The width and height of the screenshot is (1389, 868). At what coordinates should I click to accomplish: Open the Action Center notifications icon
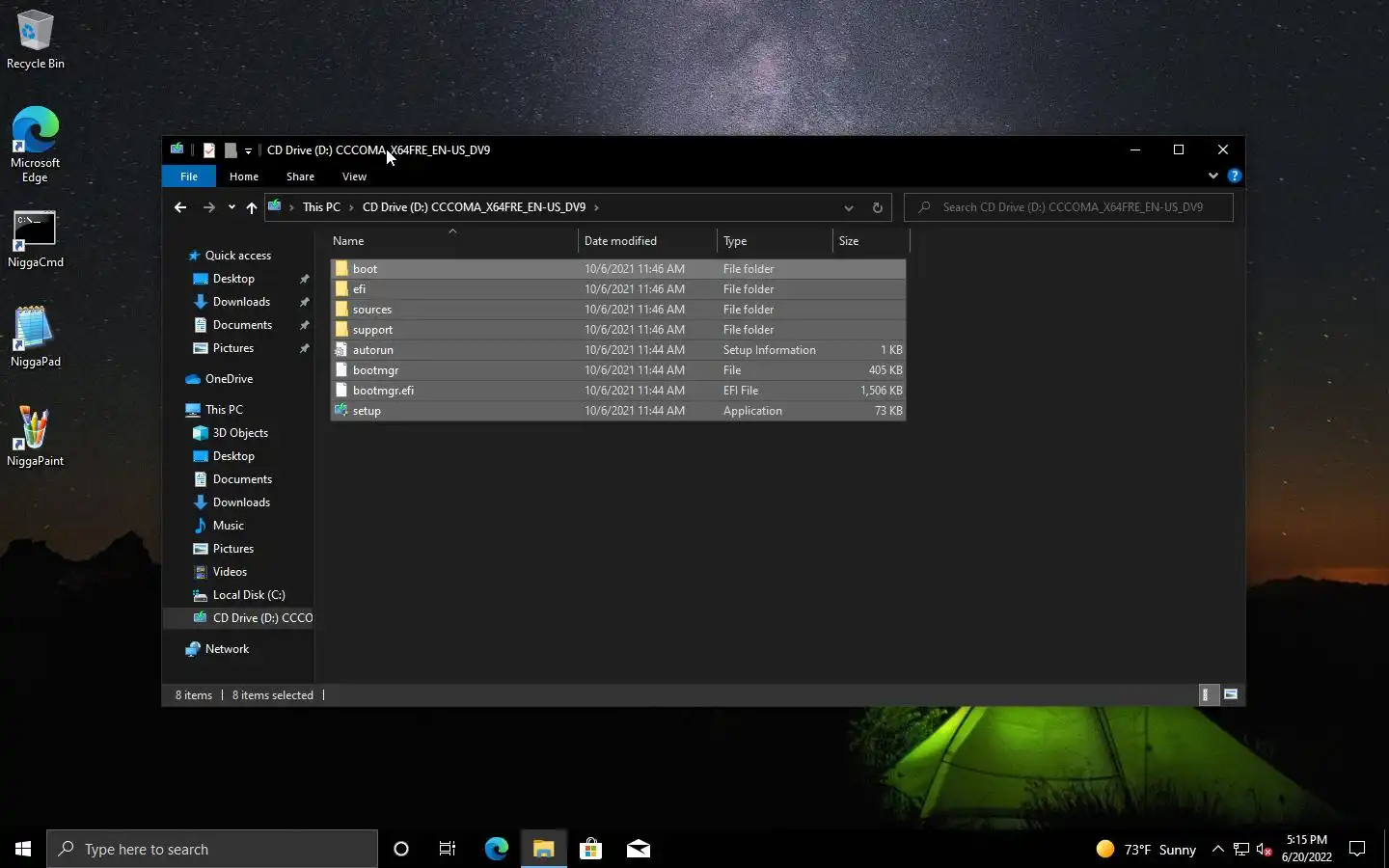click(x=1357, y=849)
